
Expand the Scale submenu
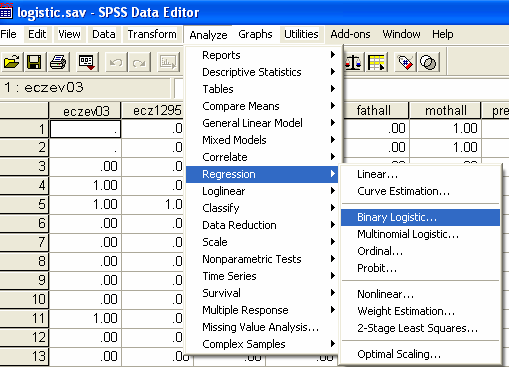pos(262,242)
